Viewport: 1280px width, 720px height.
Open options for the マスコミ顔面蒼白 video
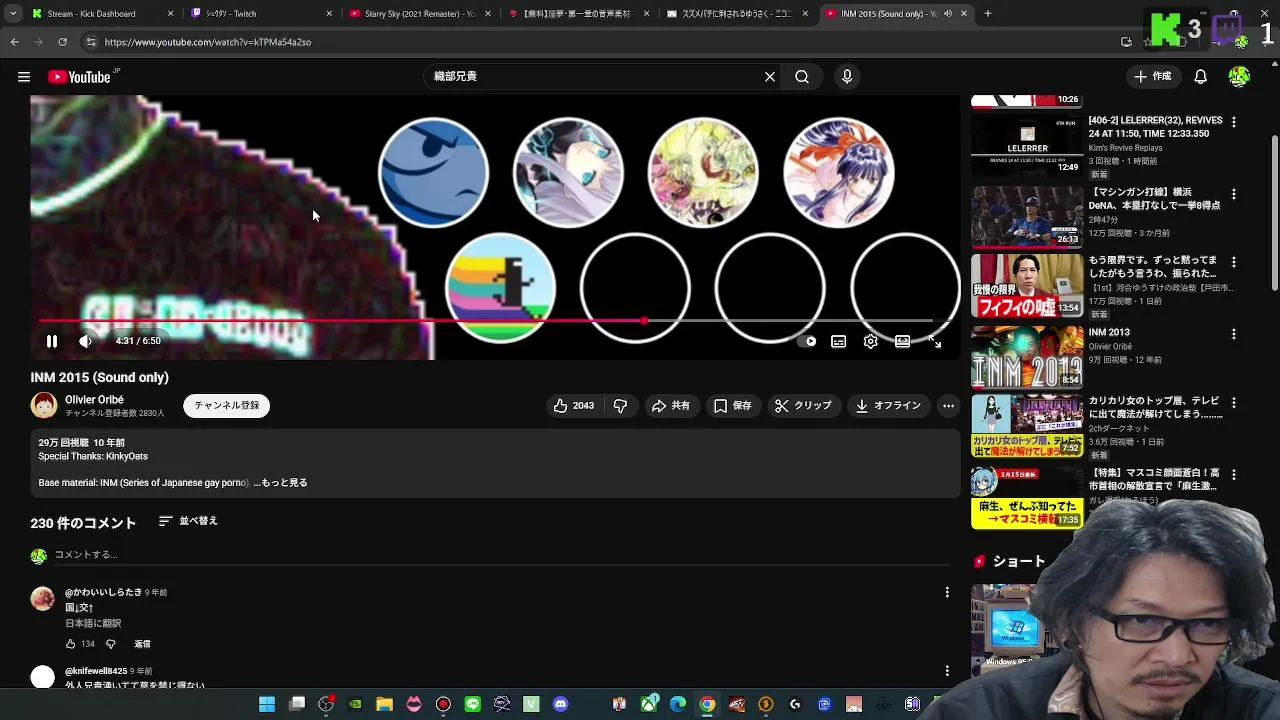(1233, 474)
